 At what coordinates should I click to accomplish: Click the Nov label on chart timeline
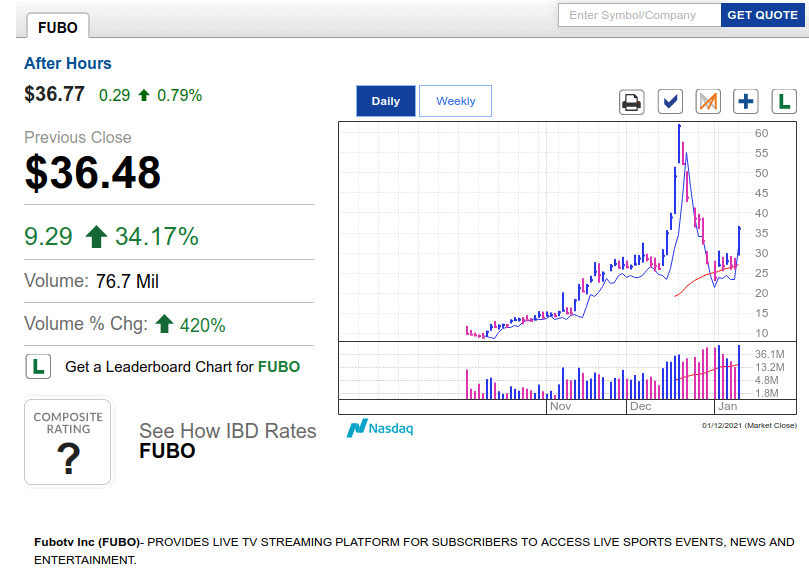(x=560, y=407)
